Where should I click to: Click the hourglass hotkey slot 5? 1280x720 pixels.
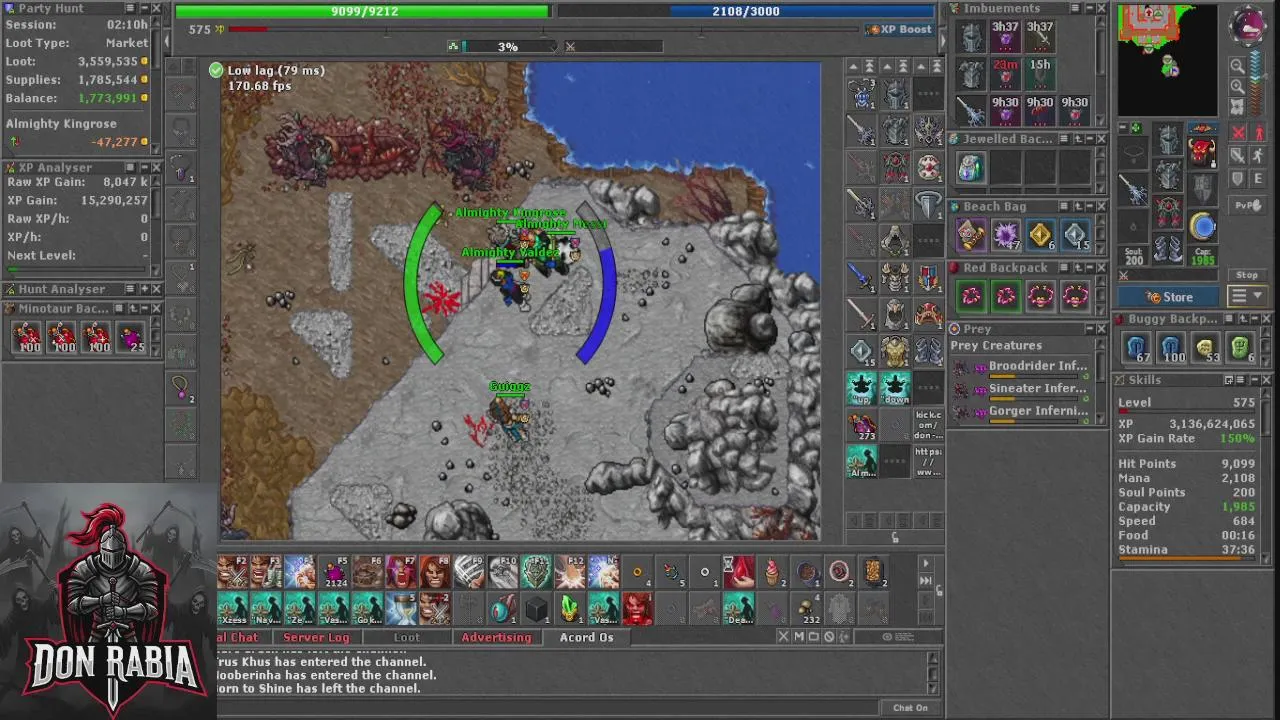point(402,607)
